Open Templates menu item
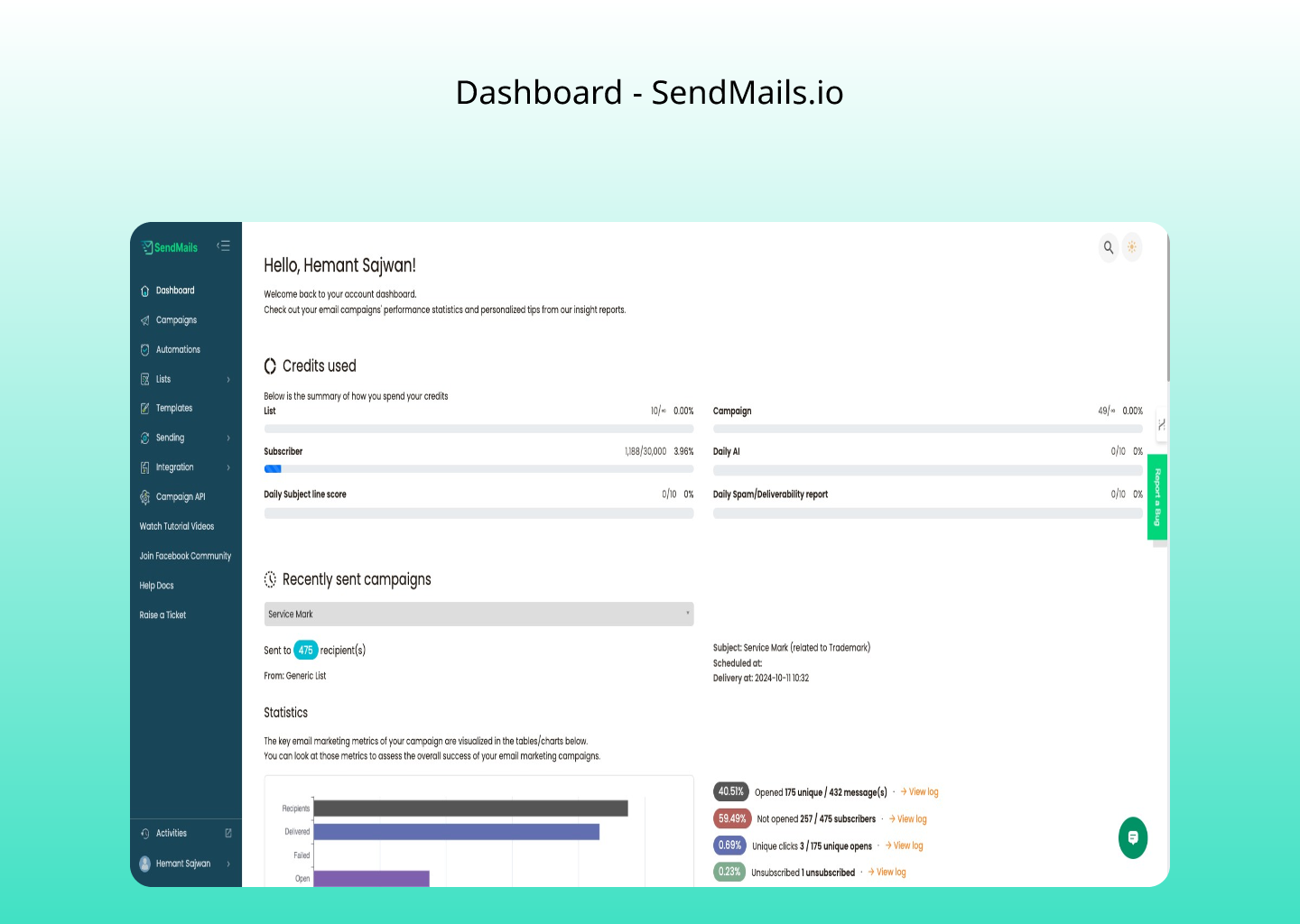This screenshot has width=1300, height=924. point(174,409)
